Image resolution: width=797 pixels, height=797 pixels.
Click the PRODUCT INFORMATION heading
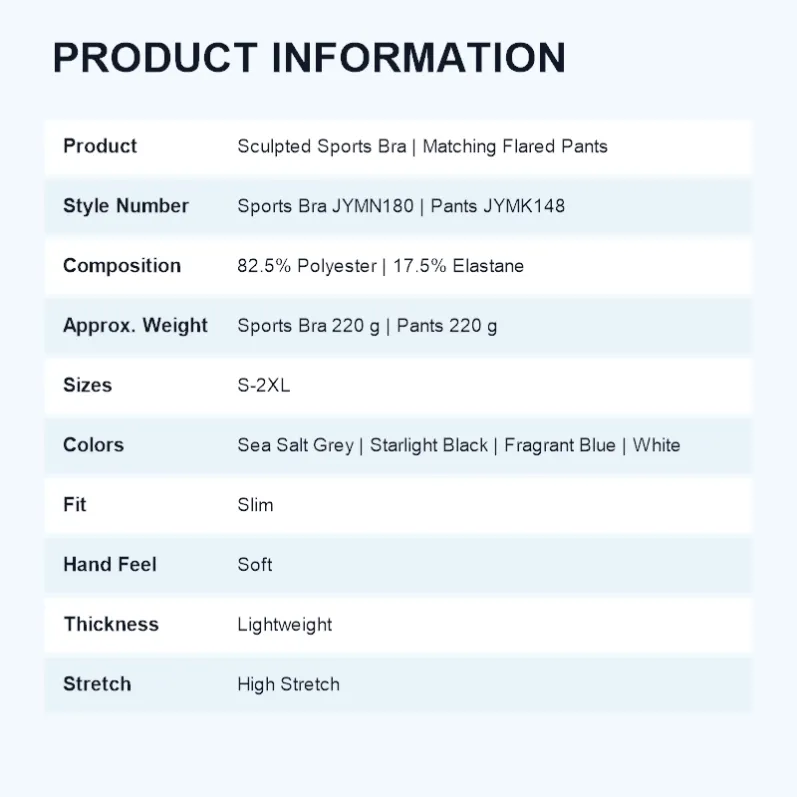(x=309, y=57)
